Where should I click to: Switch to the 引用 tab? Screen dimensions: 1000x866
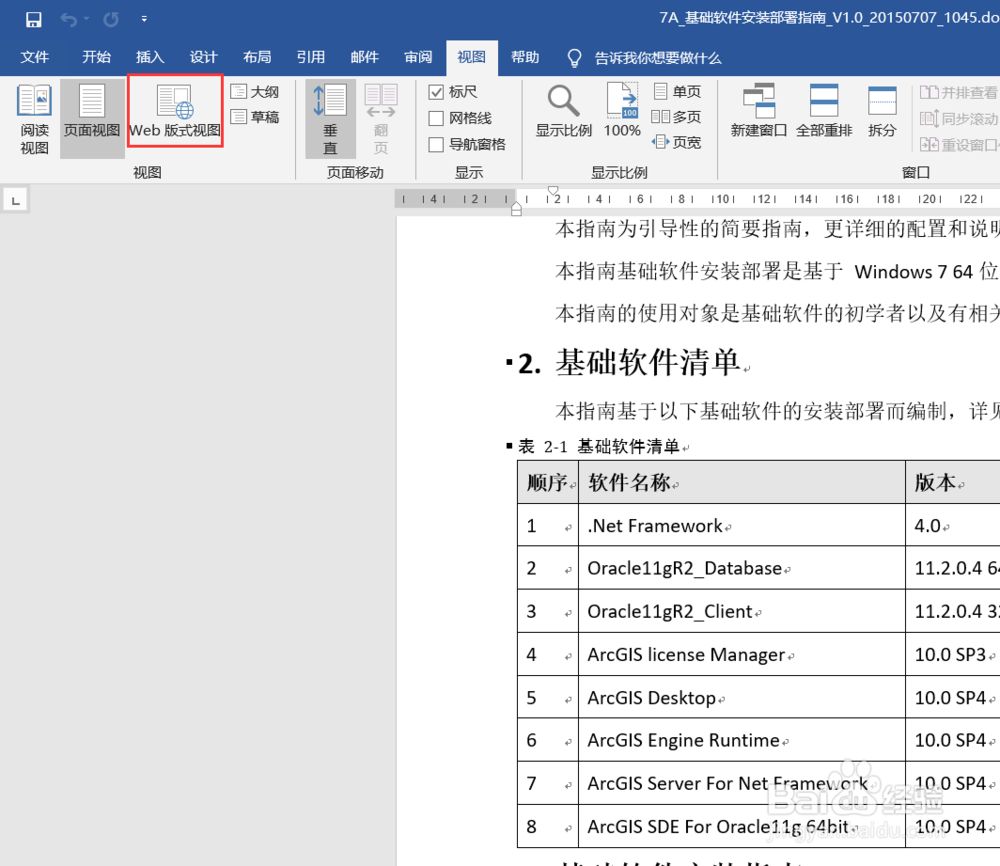pyautogui.click(x=311, y=57)
